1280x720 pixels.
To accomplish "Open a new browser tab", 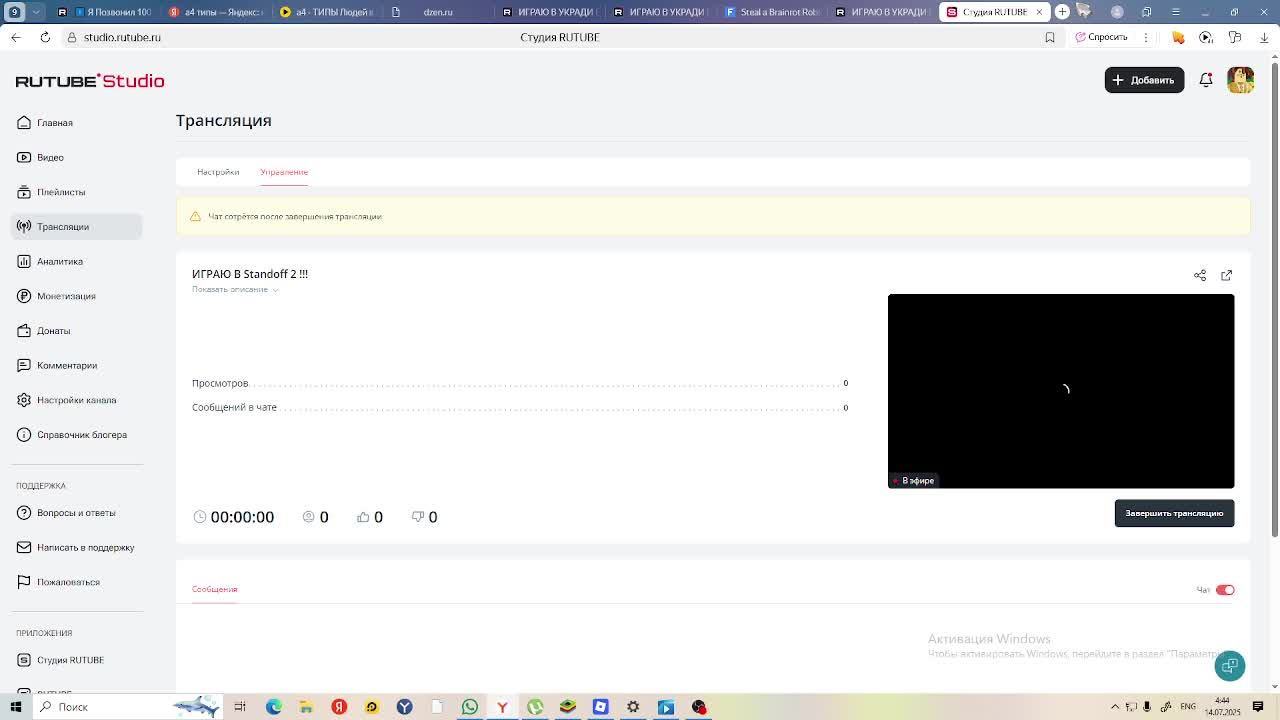I will (1062, 12).
